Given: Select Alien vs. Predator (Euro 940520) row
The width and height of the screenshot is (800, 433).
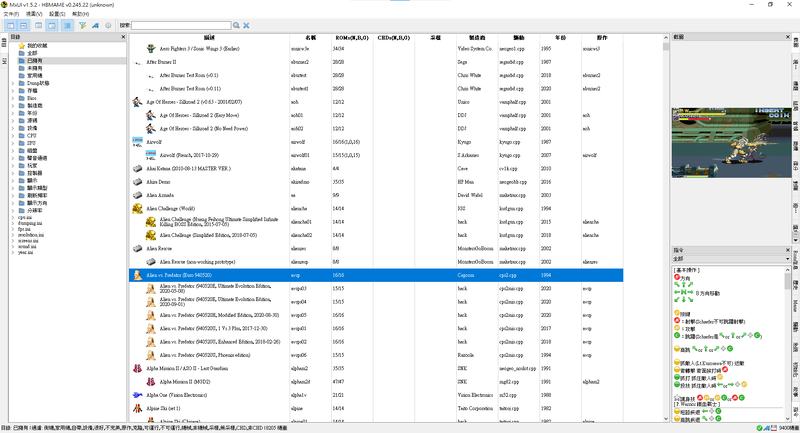Looking at the screenshot, I should (x=376, y=275).
